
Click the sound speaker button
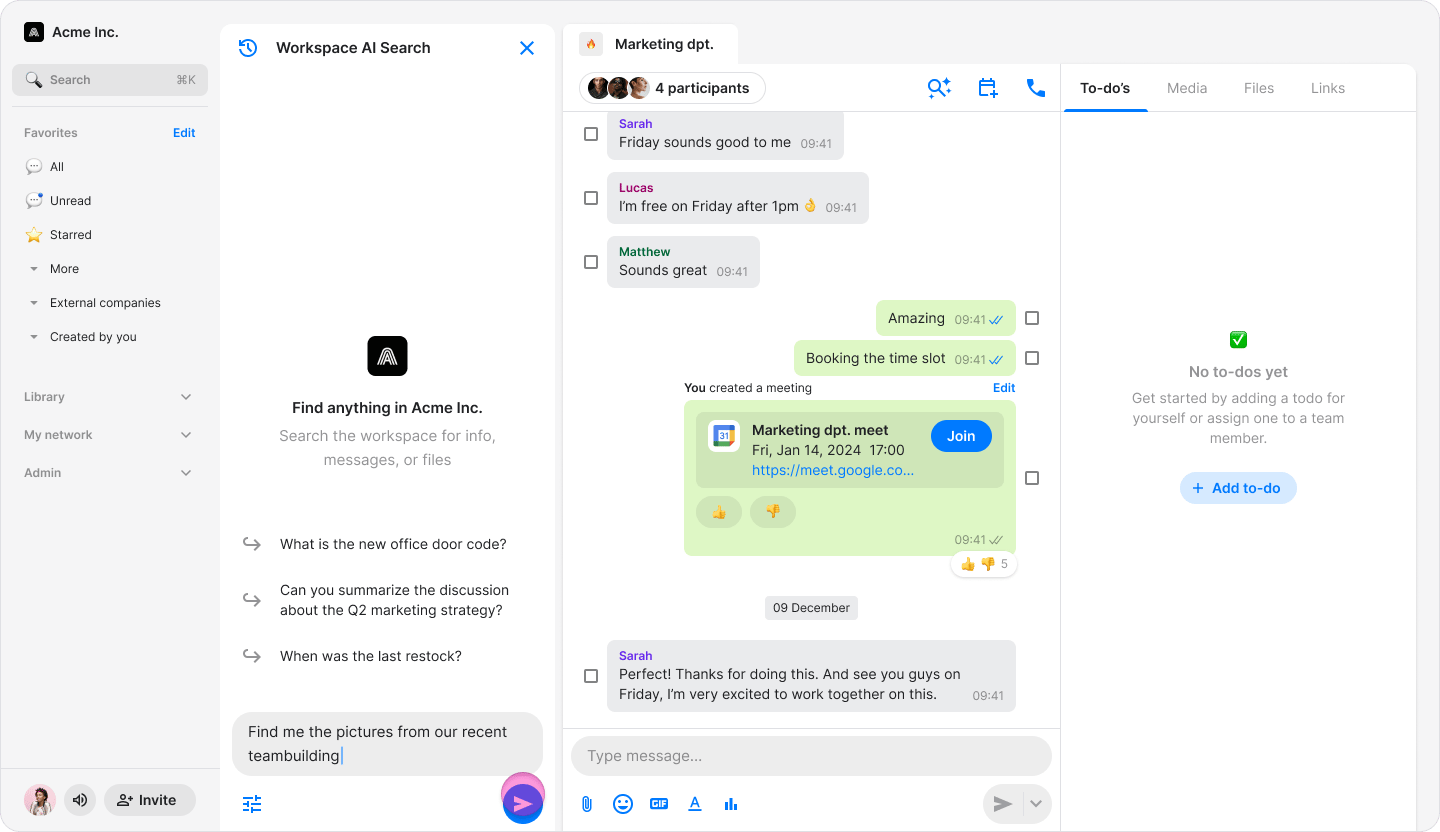point(80,800)
